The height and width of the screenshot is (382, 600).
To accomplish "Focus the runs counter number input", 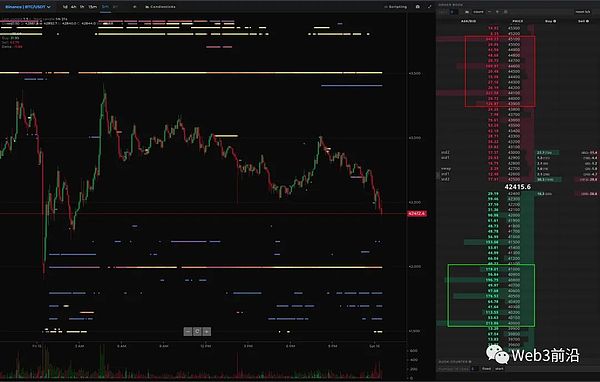I will pos(474,369).
